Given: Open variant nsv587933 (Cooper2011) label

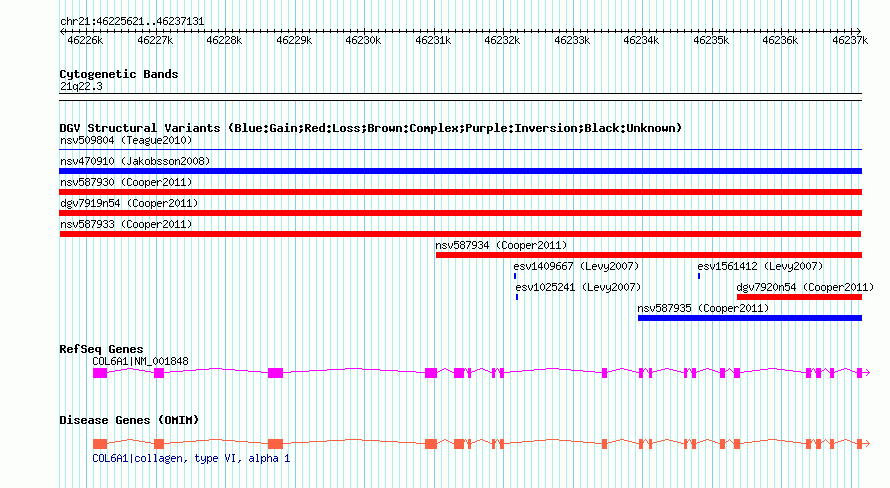Looking at the screenshot, I should coord(126,224).
